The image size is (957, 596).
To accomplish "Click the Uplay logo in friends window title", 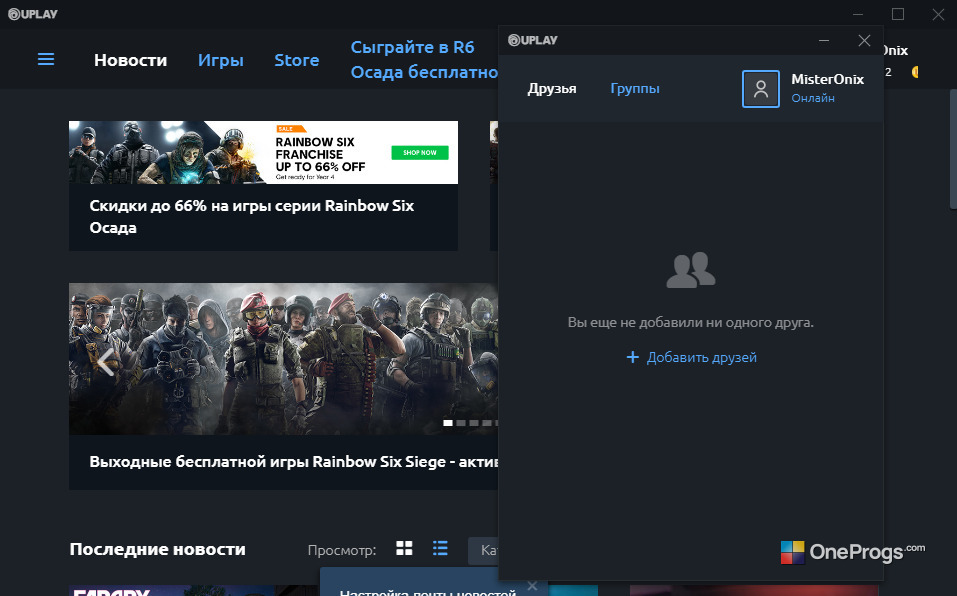I will (x=533, y=40).
